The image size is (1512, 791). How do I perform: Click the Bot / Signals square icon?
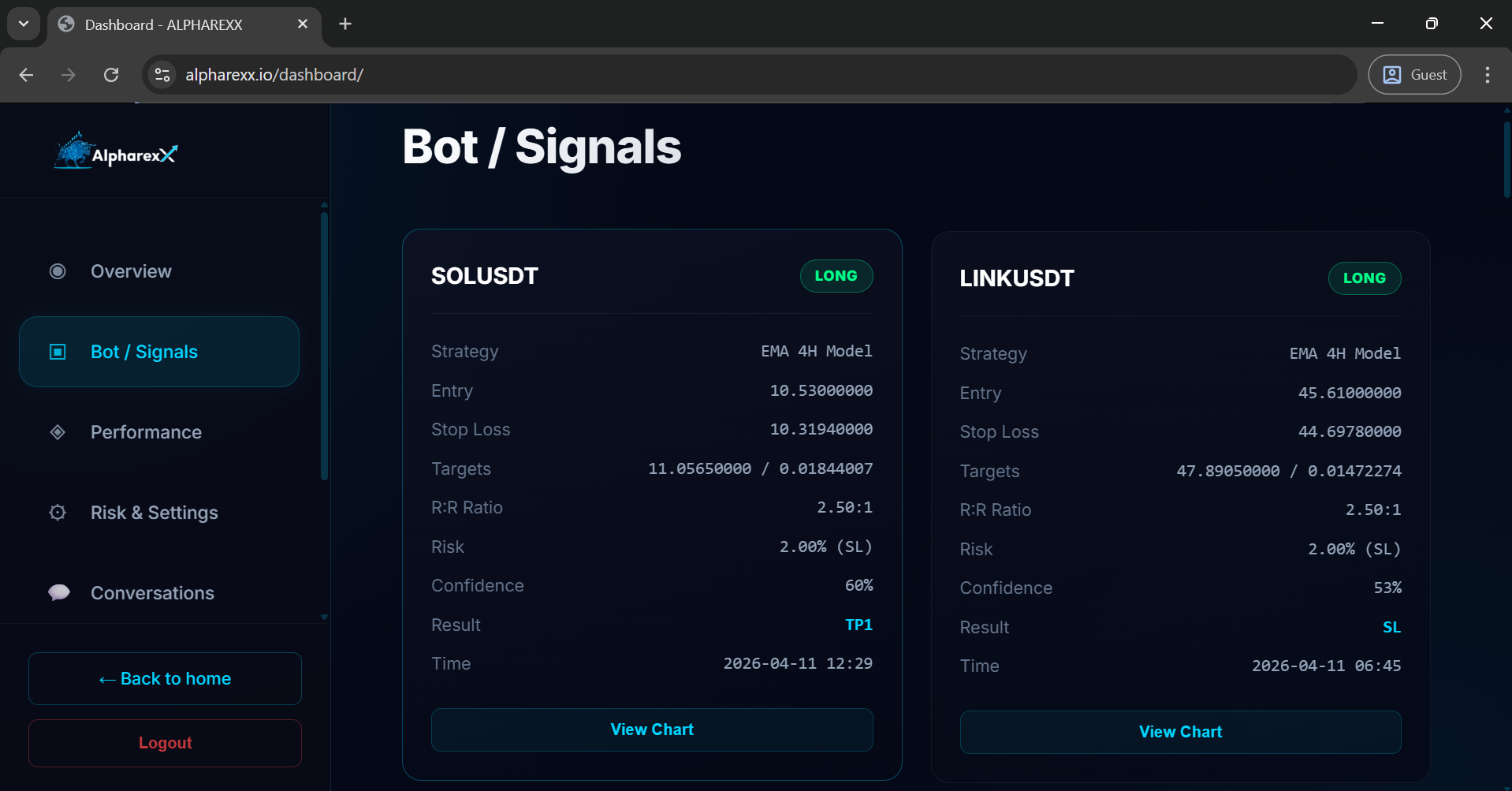coord(58,352)
